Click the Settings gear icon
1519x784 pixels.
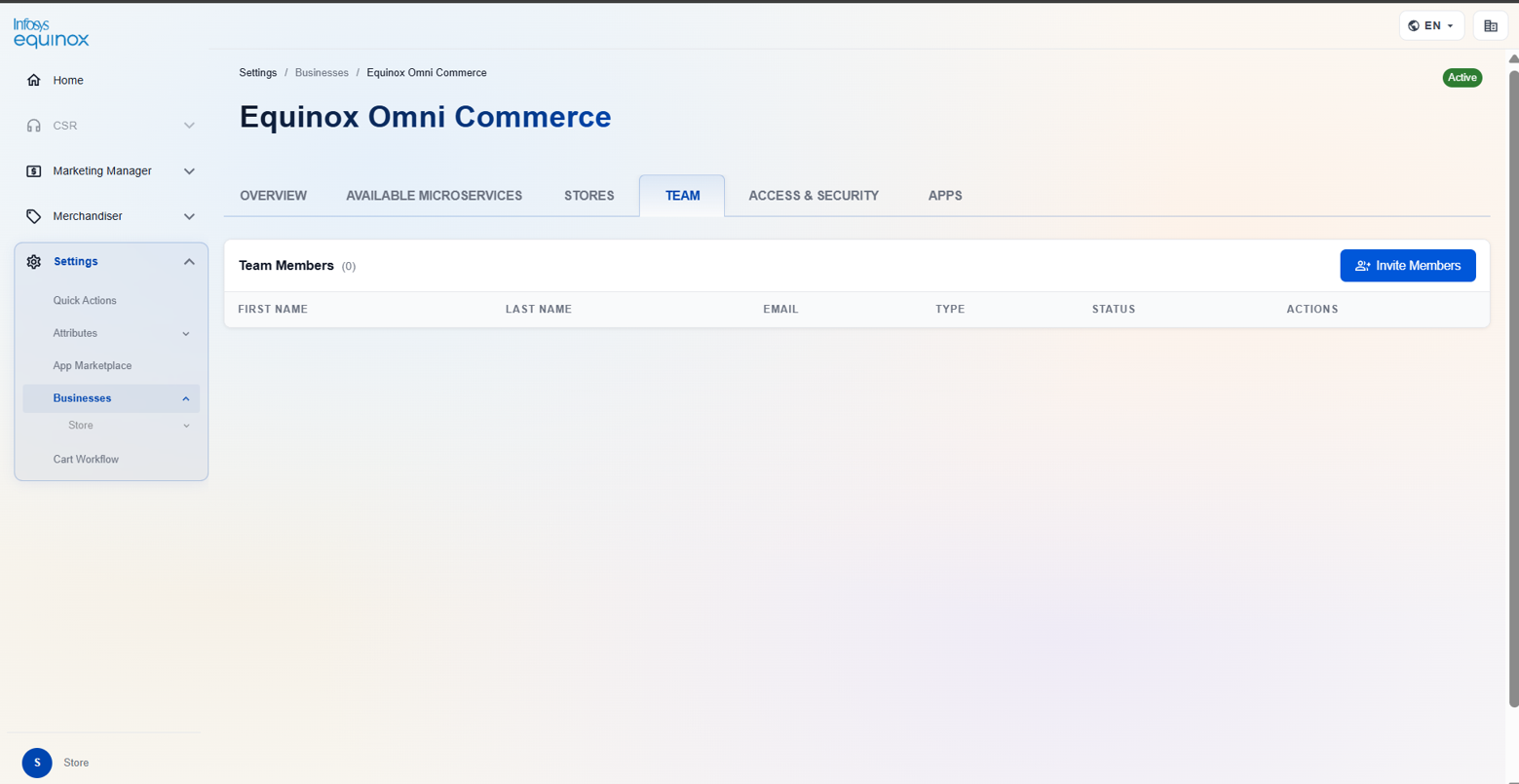coord(34,261)
